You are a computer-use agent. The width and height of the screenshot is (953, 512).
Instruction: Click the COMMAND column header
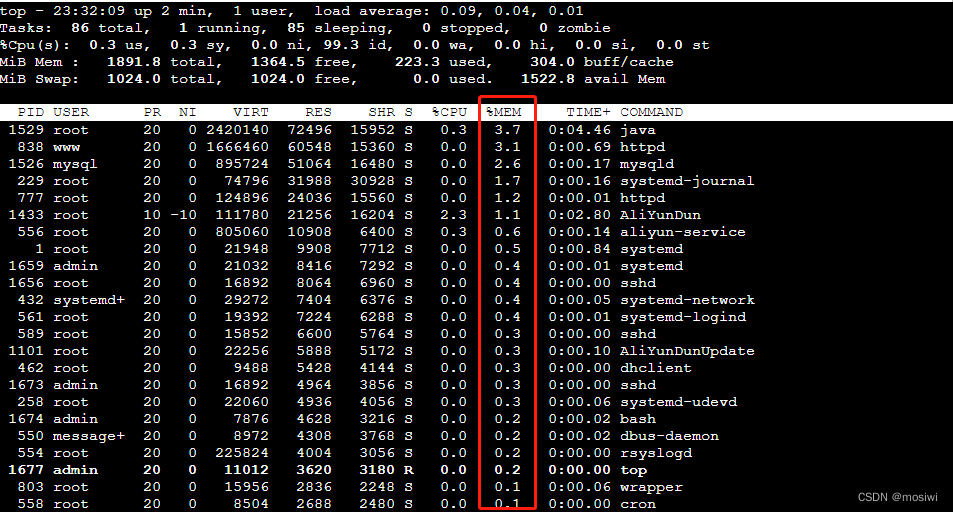point(652,112)
